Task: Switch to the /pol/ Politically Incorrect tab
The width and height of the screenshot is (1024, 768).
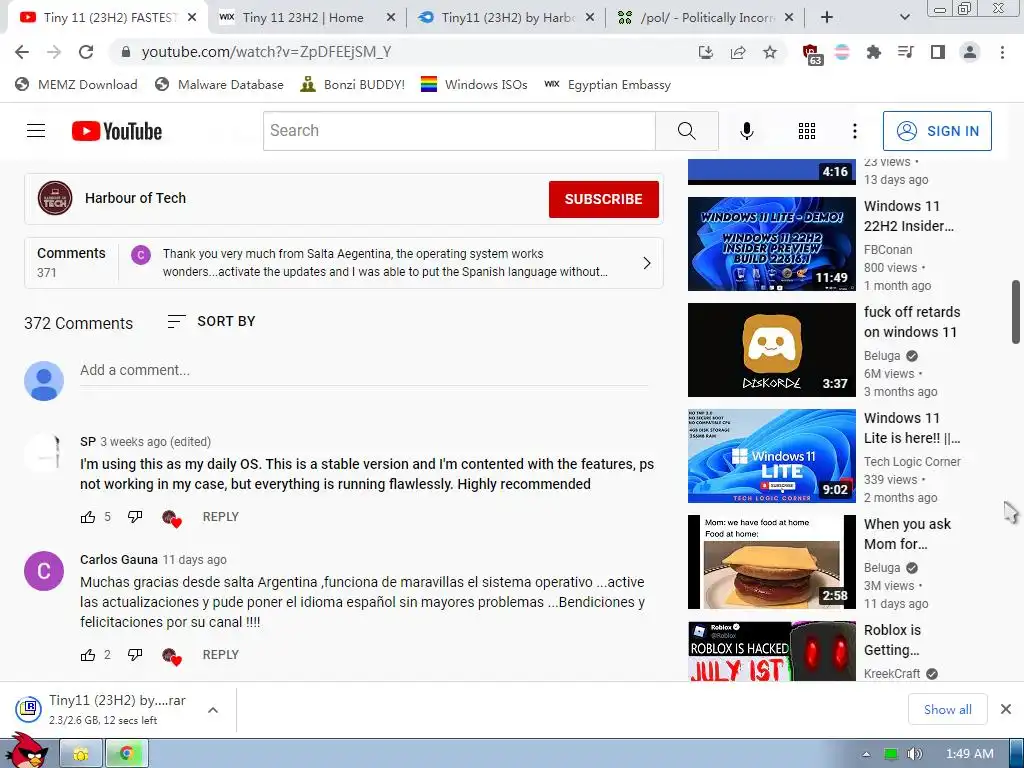Action: click(705, 18)
